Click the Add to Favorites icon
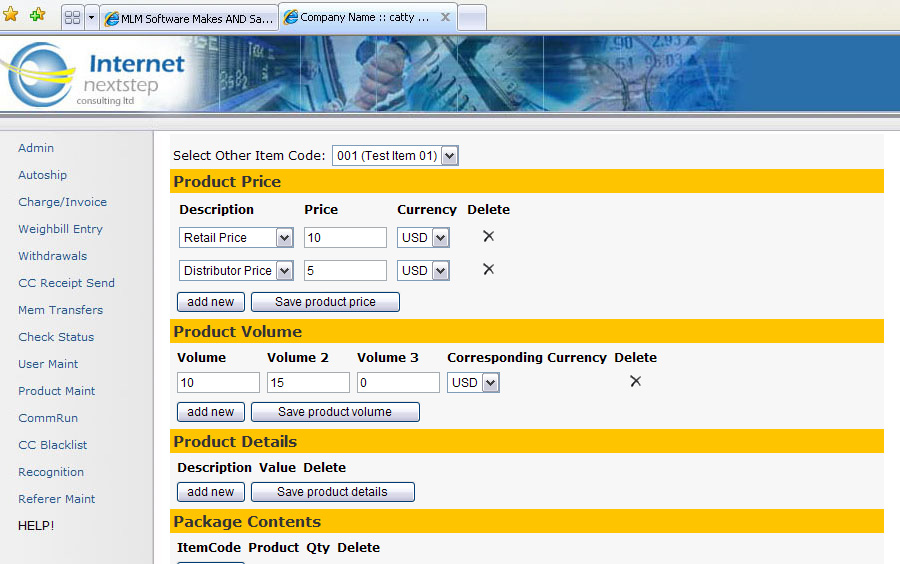The height and width of the screenshot is (564, 900). (37, 15)
